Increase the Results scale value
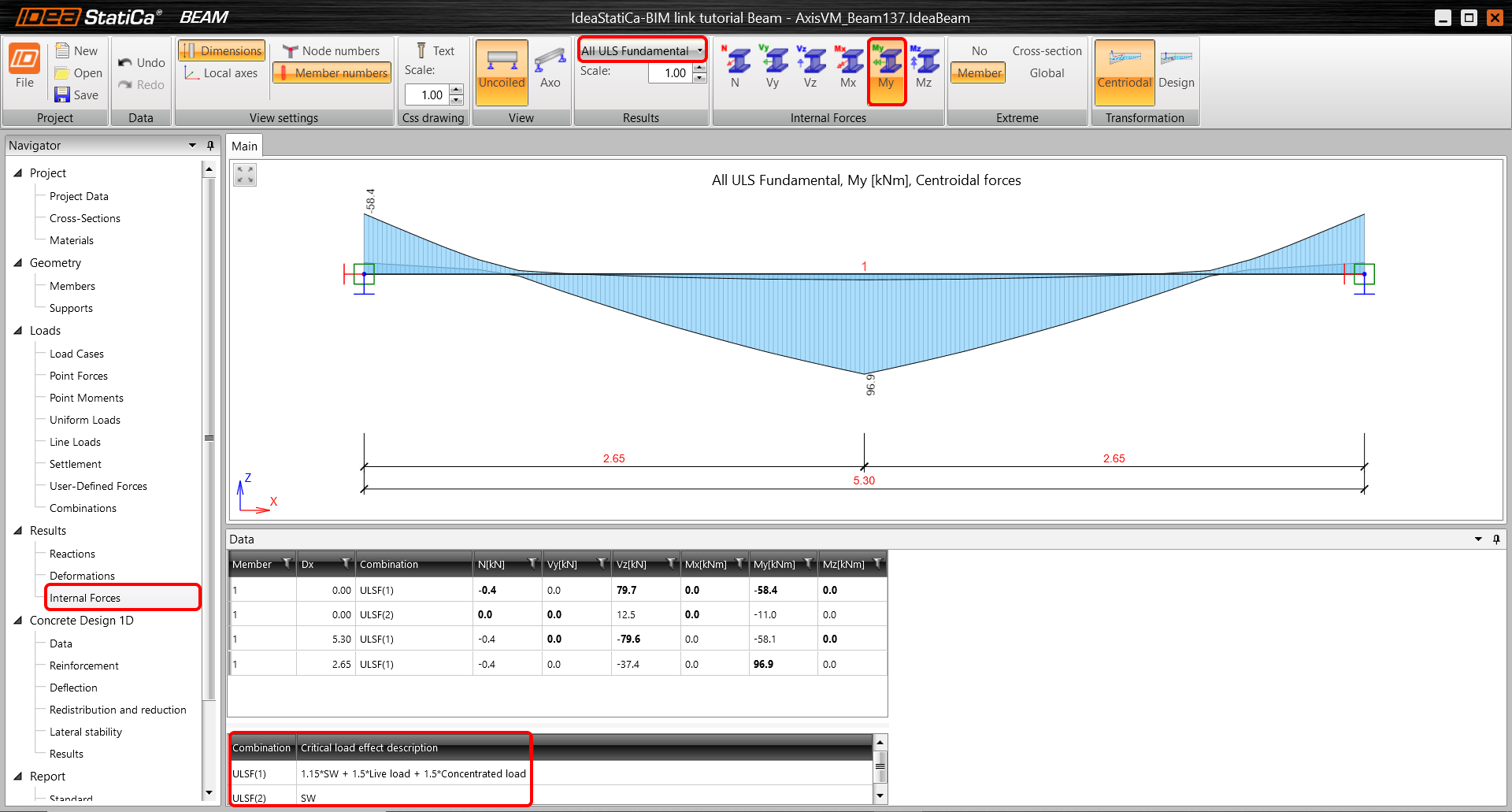The width and height of the screenshot is (1512, 812). tap(699, 69)
